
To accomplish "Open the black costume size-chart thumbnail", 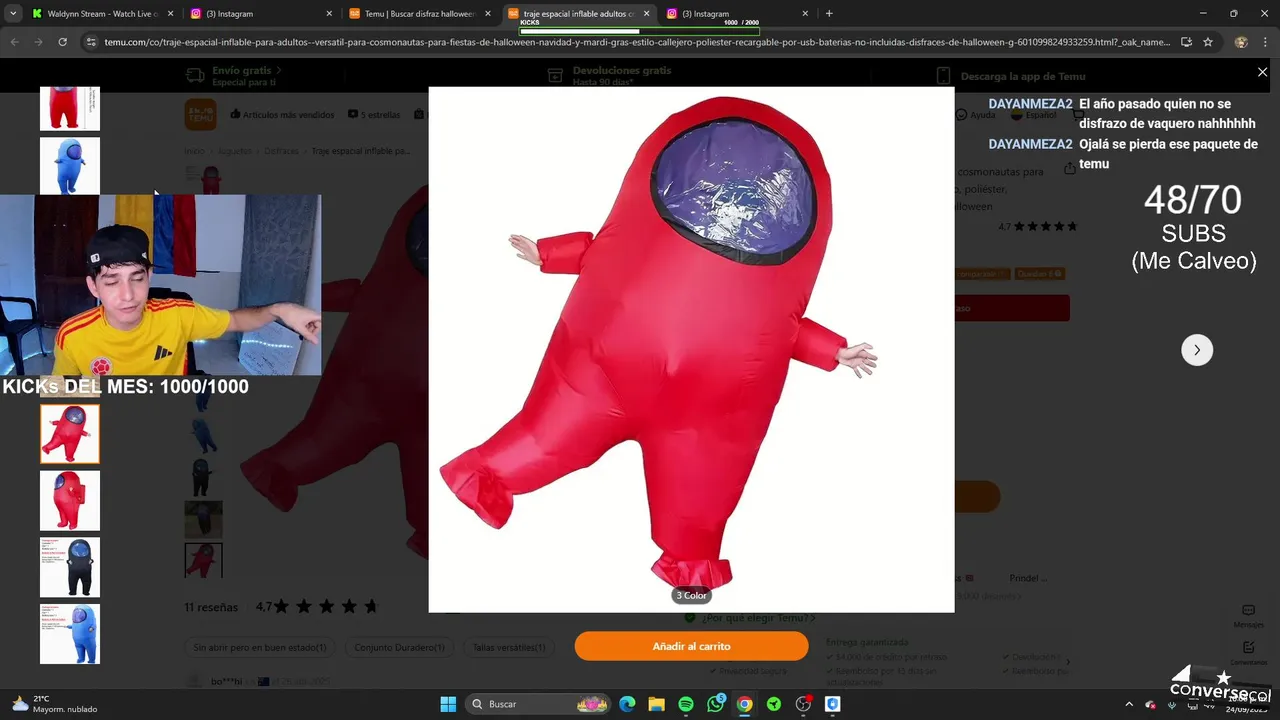I will pyautogui.click(x=70, y=567).
